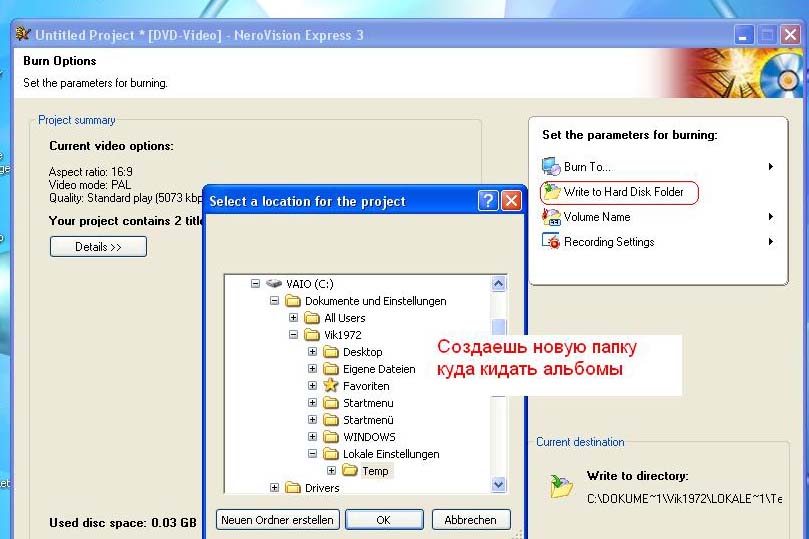Expand the All Users folder node
Viewport: 809px width, 539px height.
[294, 318]
